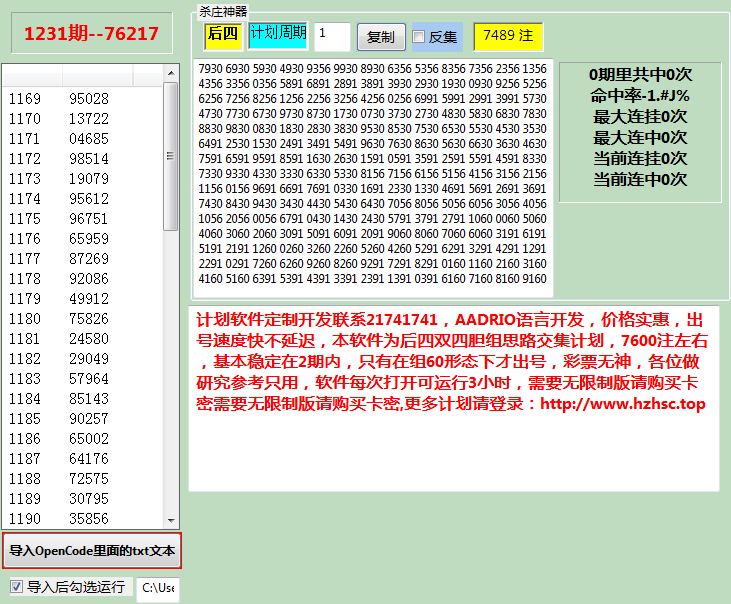Viewport: 731px width, 604px height.
Task: Select row 1179 with value 49912
Action: (x=83, y=299)
